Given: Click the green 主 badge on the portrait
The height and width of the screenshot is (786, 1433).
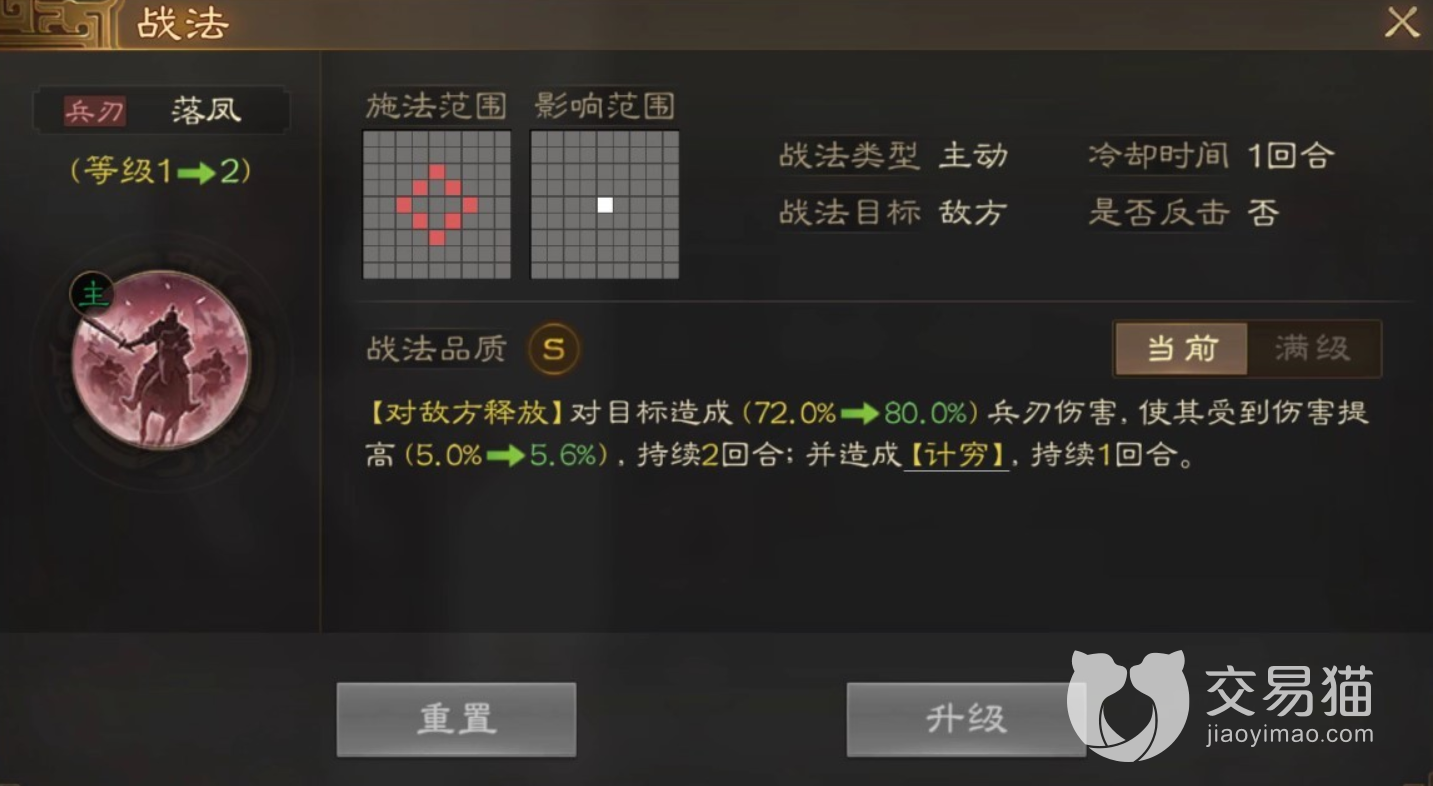Looking at the screenshot, I should 92,294.
